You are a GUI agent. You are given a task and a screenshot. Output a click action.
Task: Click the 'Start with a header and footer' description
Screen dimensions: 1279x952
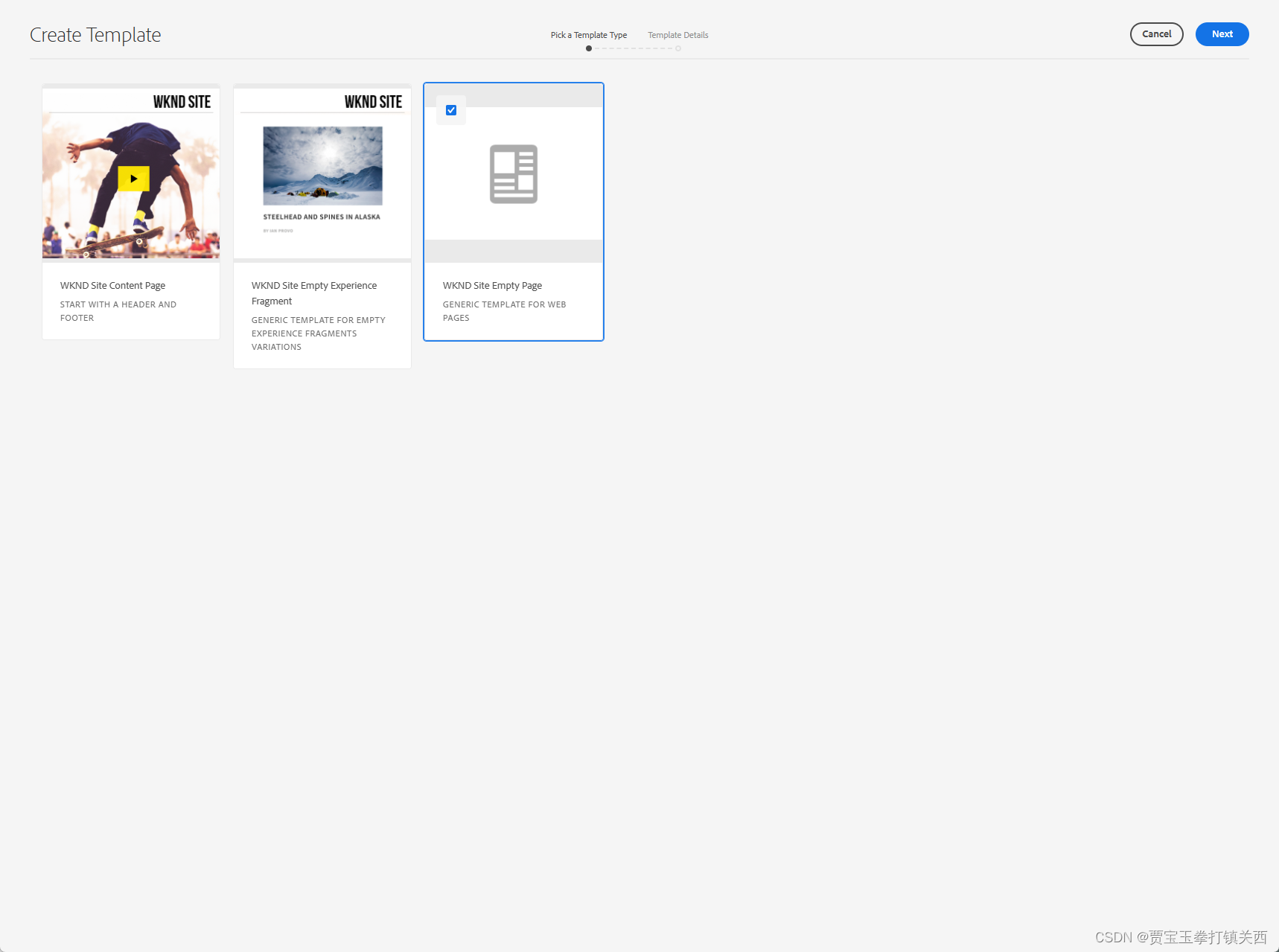tap(118, 311)
